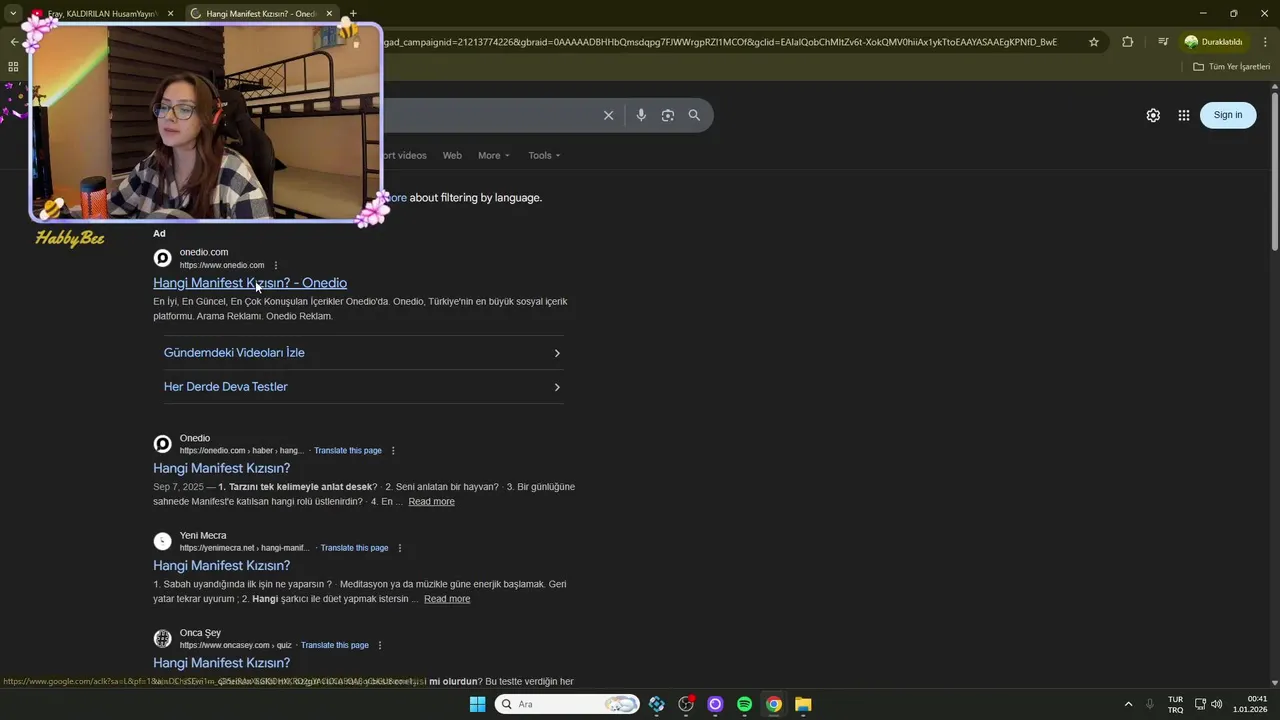Image resolution: width=1280 pixels, height=720 pixels.
Task: Open the volume control in system tray
Action: pos(1217,704)
